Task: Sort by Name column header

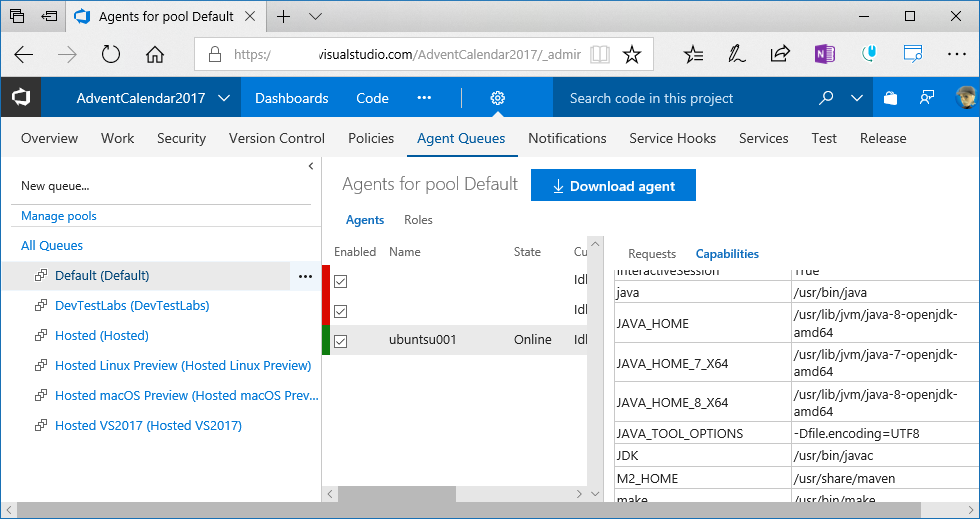Action: coord(404,252)
